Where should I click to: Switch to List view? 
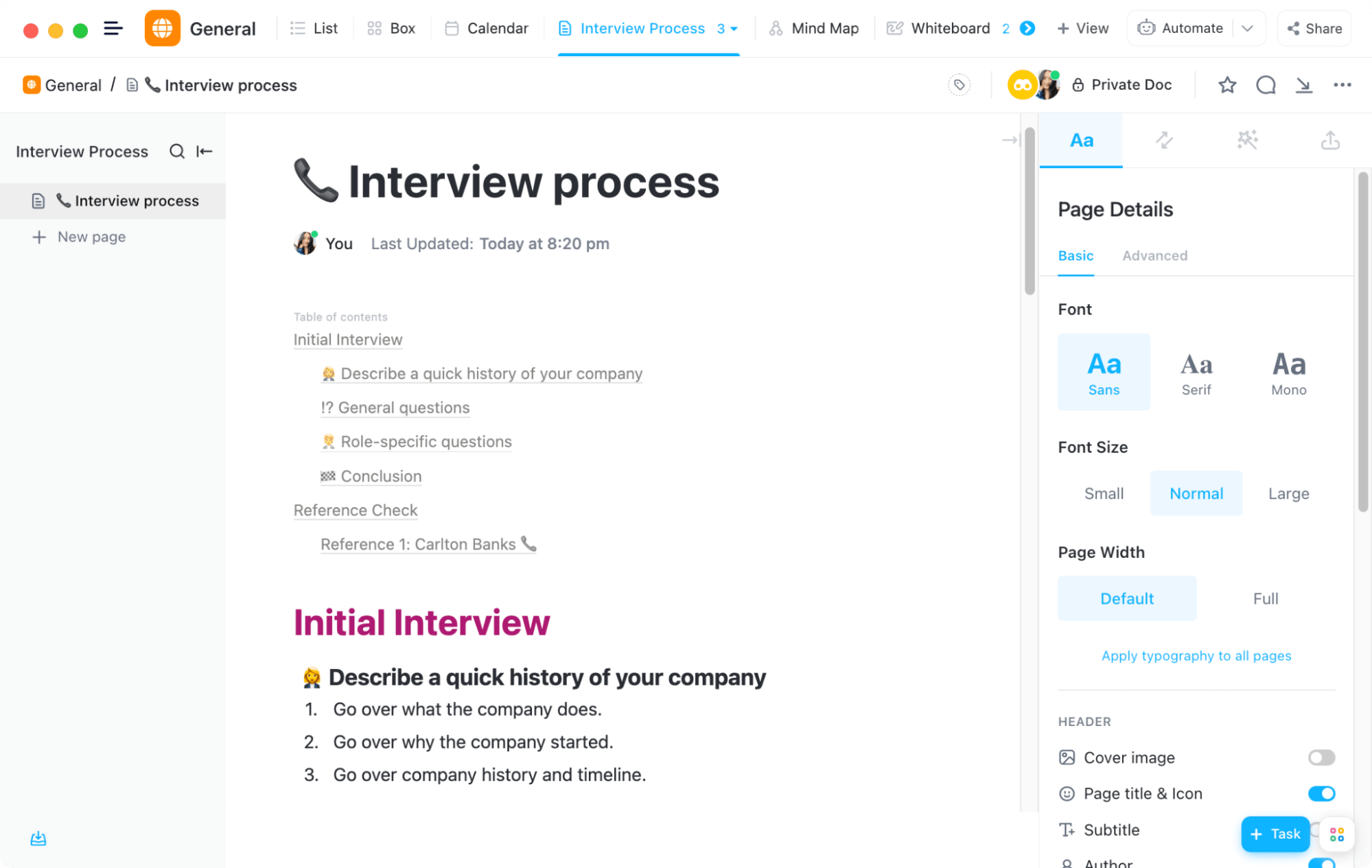pos(312,27)
